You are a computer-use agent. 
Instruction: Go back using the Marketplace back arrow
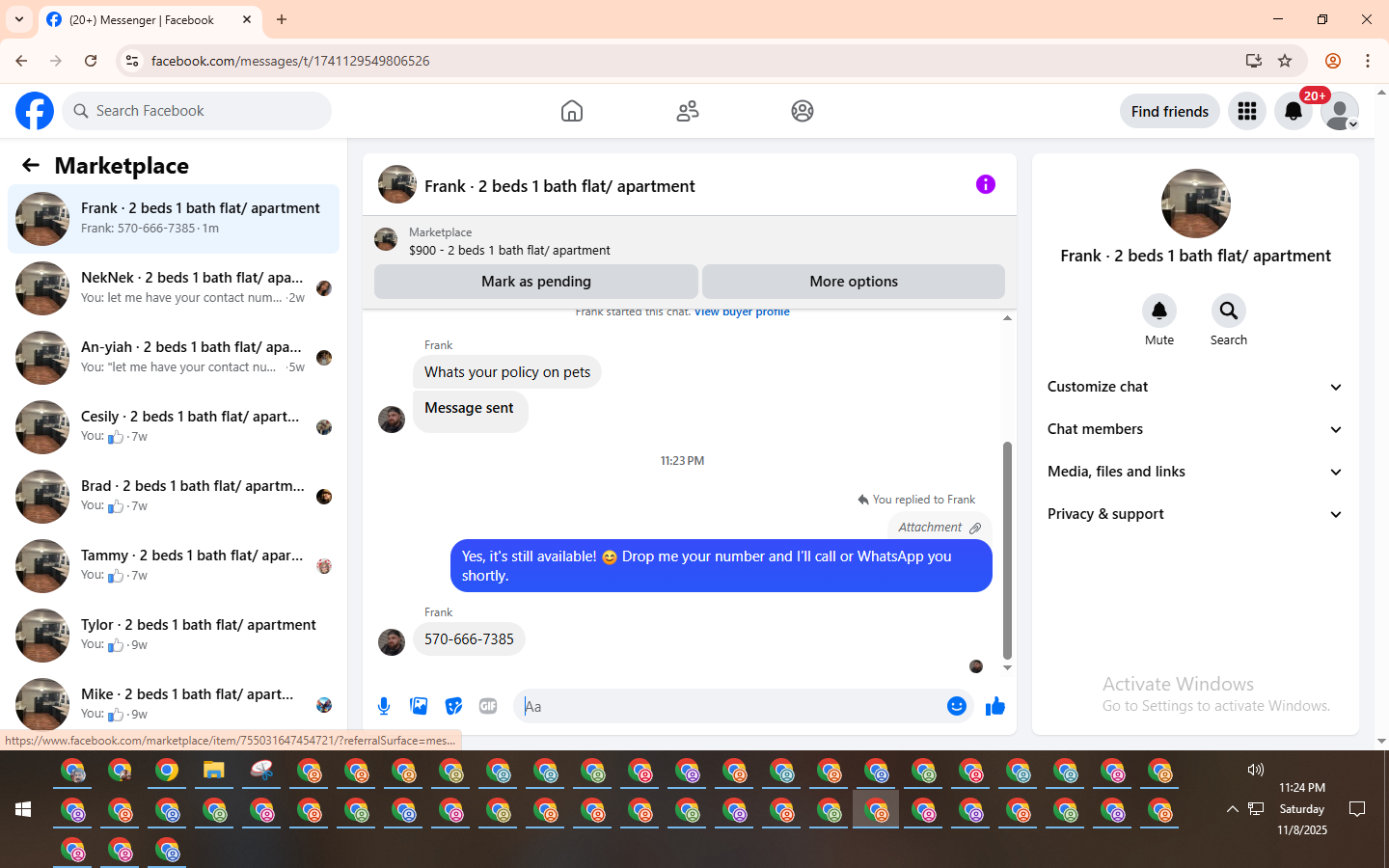click(31, 165)
